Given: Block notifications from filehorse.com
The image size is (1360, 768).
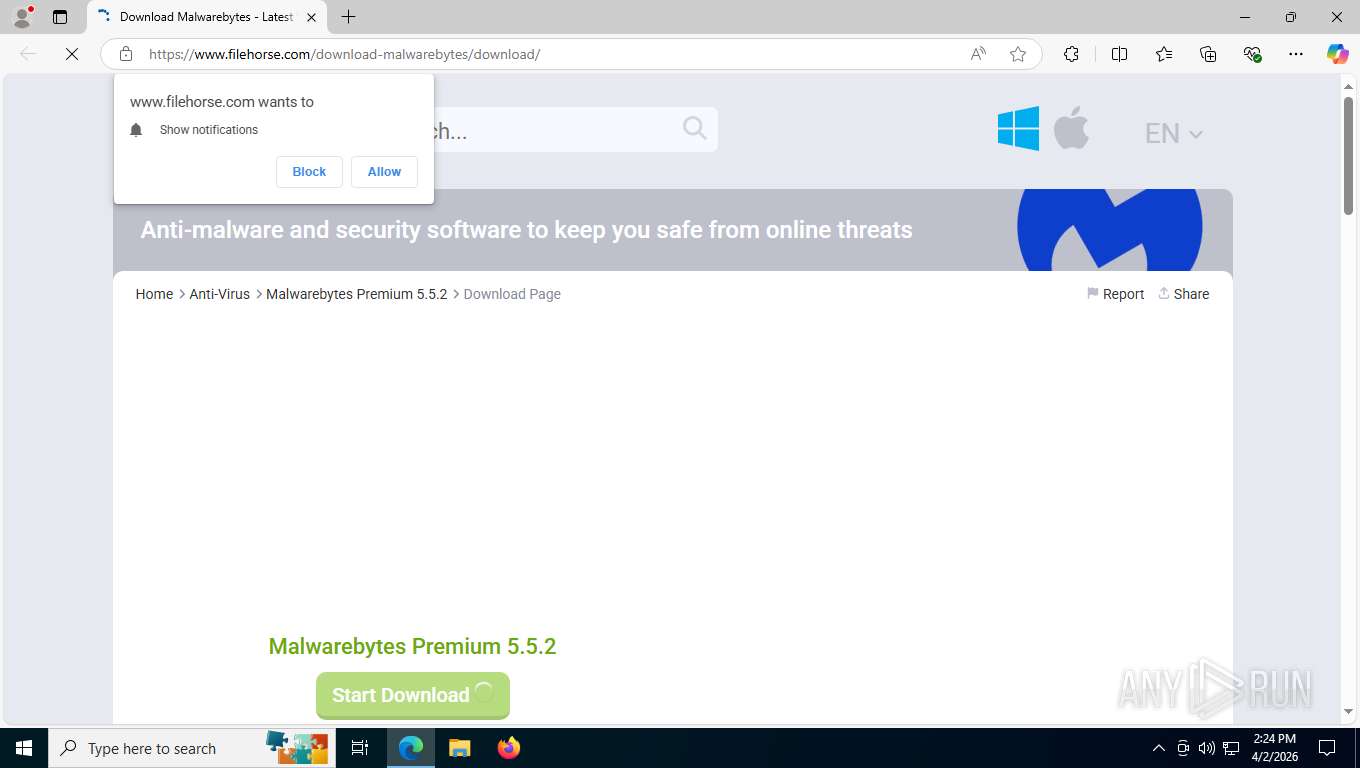Looking at the screenshot, I should pos(309,172).
